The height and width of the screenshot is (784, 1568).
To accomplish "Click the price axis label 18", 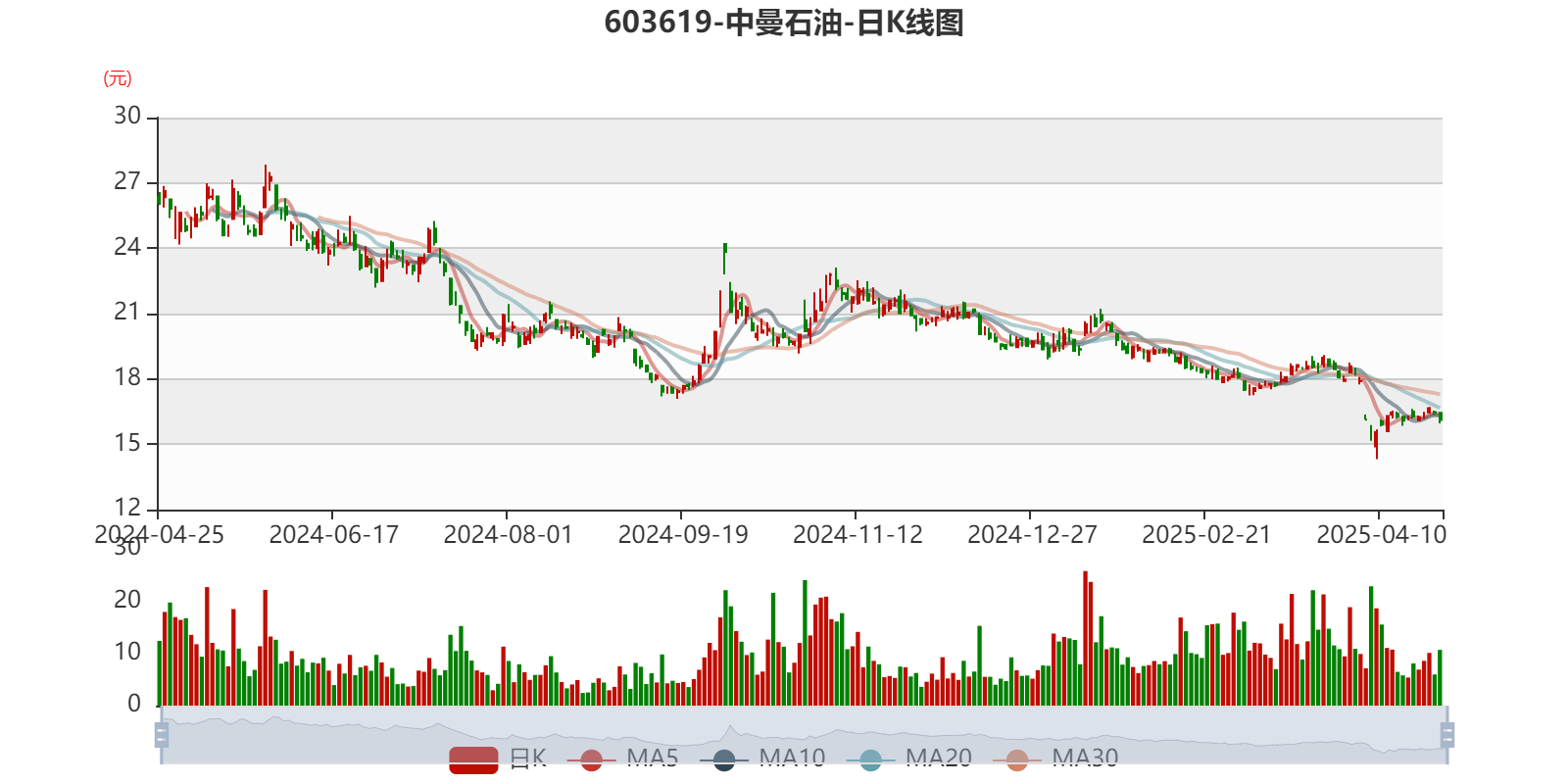I will 127,377.
